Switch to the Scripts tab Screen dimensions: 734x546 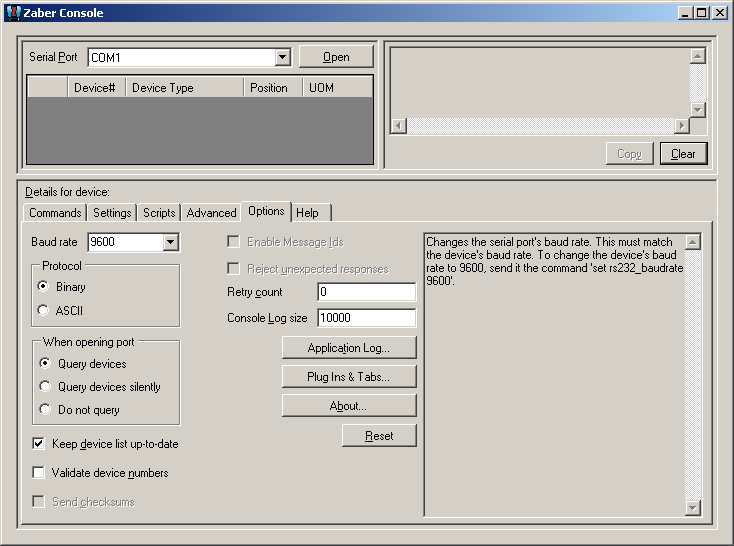point(159,213)
